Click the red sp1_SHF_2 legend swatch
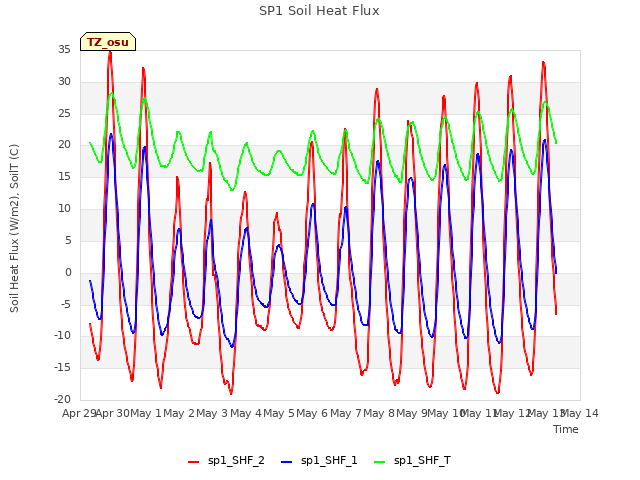Screen dimensions: 640x480 pos(193,462)
